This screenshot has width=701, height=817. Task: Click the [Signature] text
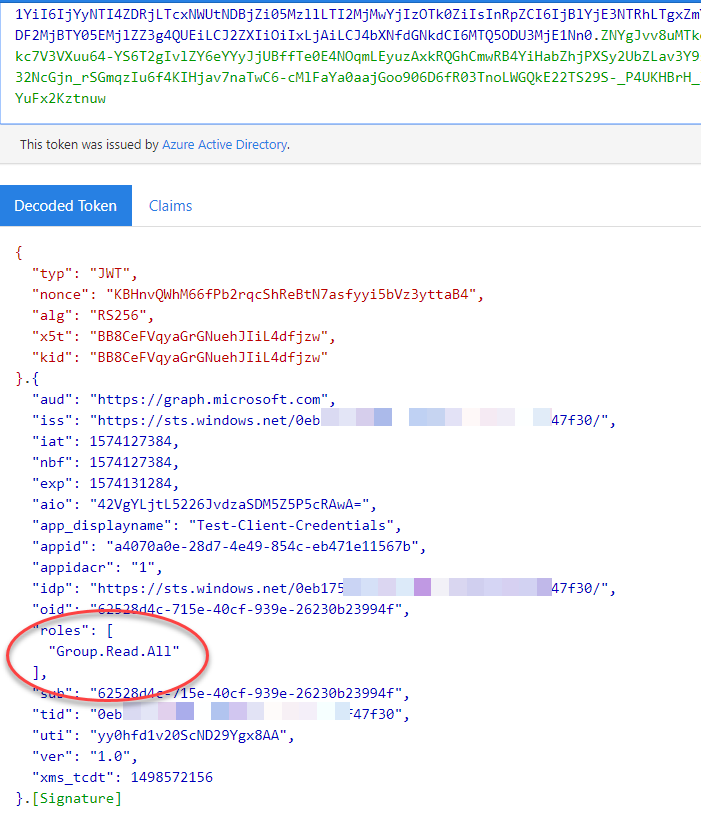click(77, 799)
